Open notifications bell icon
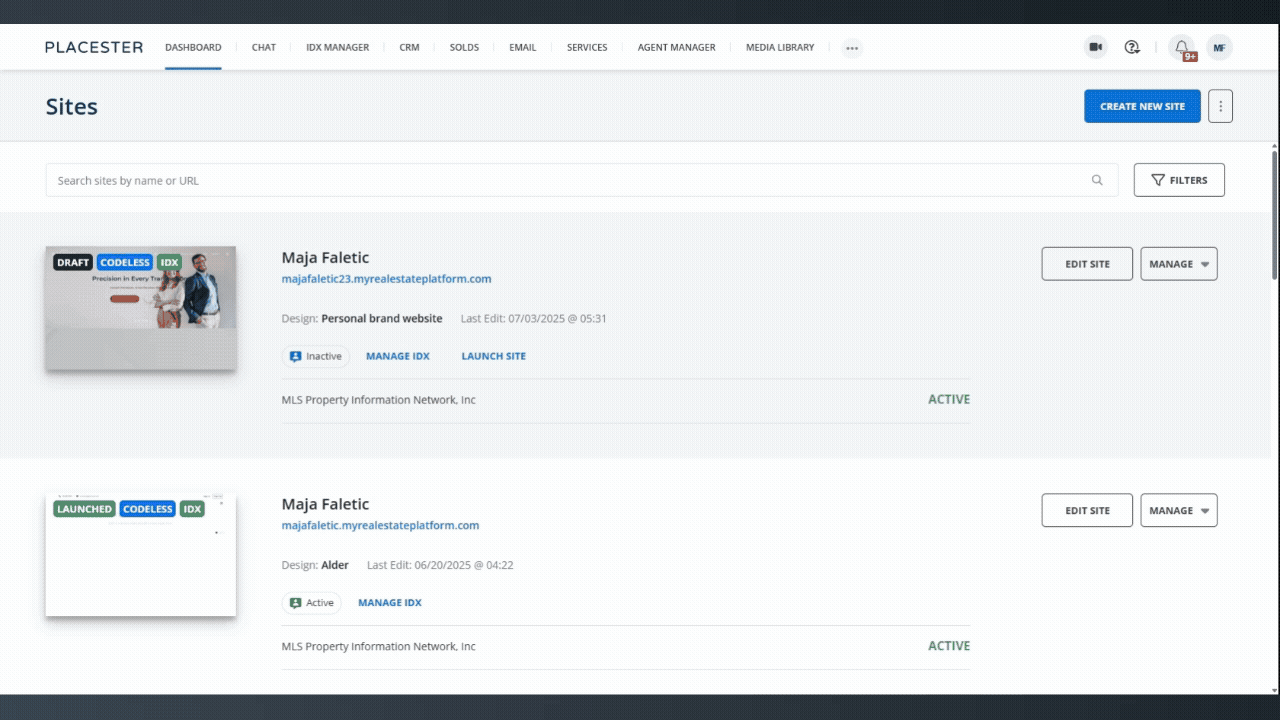Viewport: 1280px width, 720px height. coord(1182,47)
